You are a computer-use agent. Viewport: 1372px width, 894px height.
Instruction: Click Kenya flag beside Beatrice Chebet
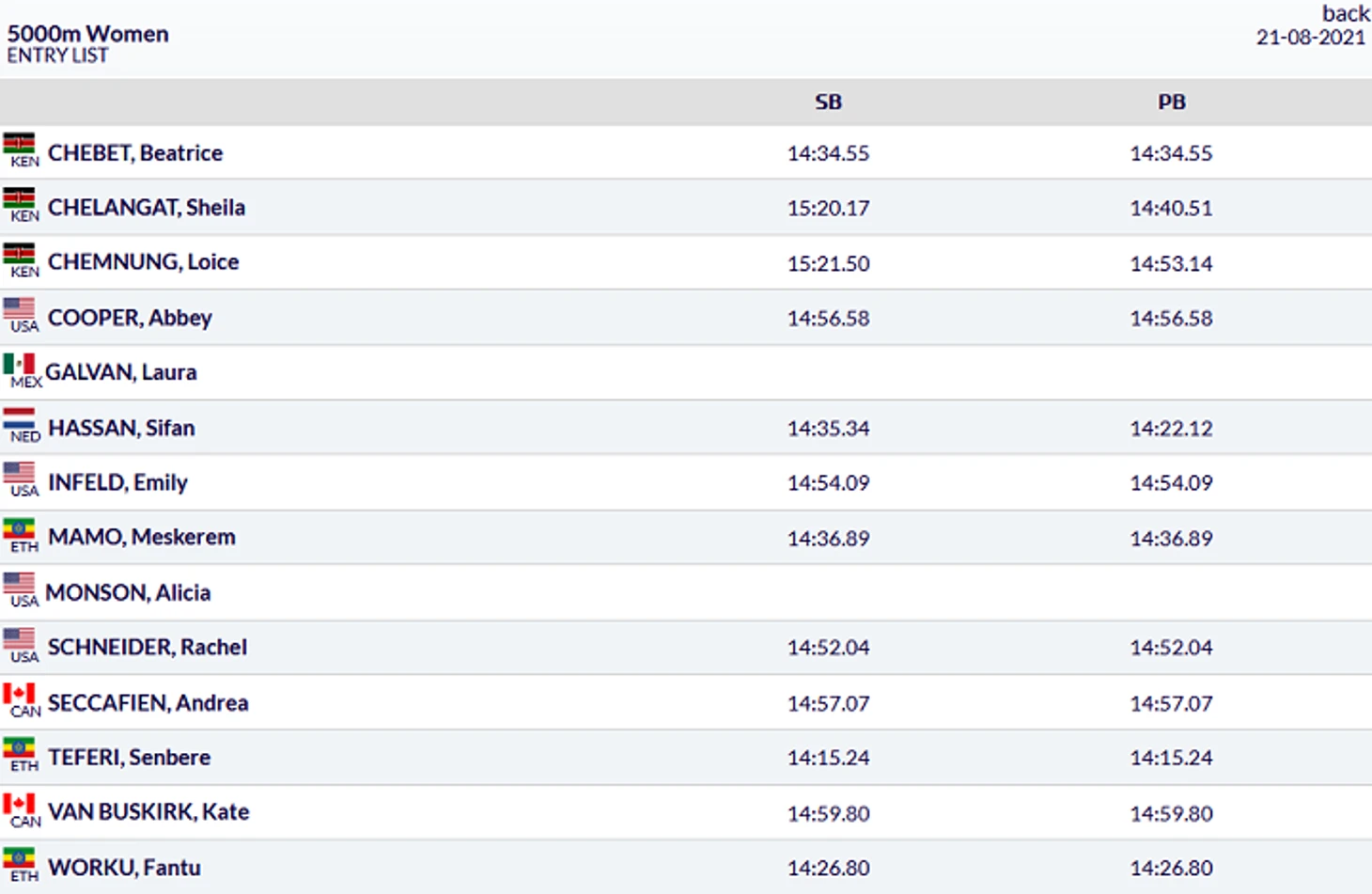(x=19, y=144)
